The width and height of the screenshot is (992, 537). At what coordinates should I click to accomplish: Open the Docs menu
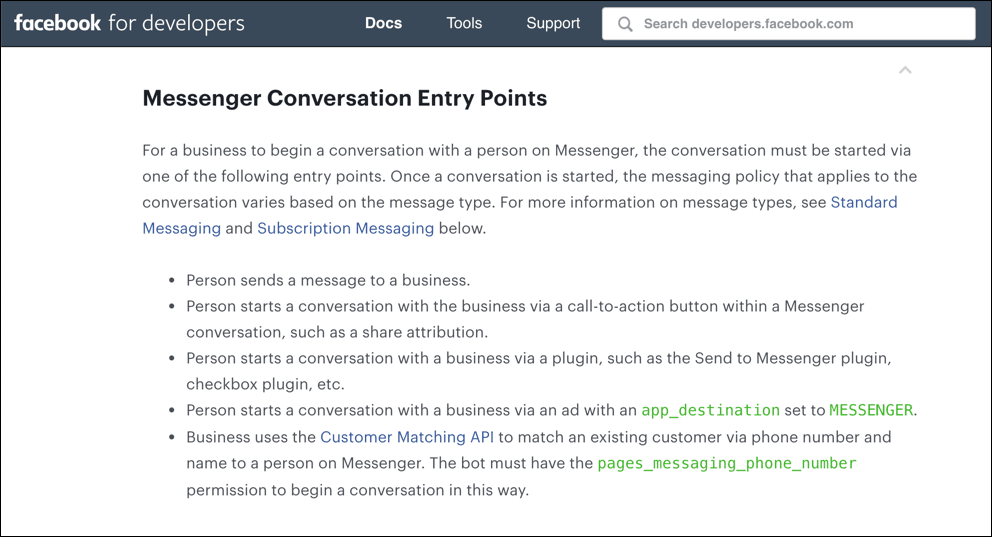point(383,23)
